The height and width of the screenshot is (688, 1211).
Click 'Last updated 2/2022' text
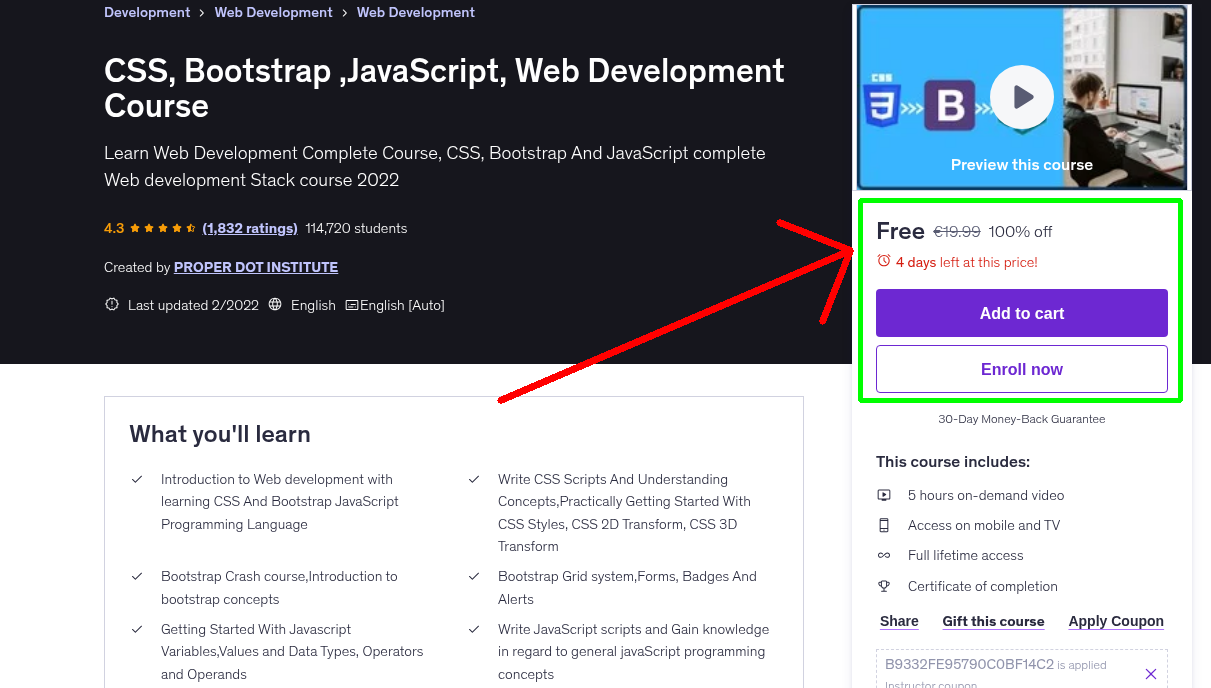pyautogui.click(x=193, y=305)
